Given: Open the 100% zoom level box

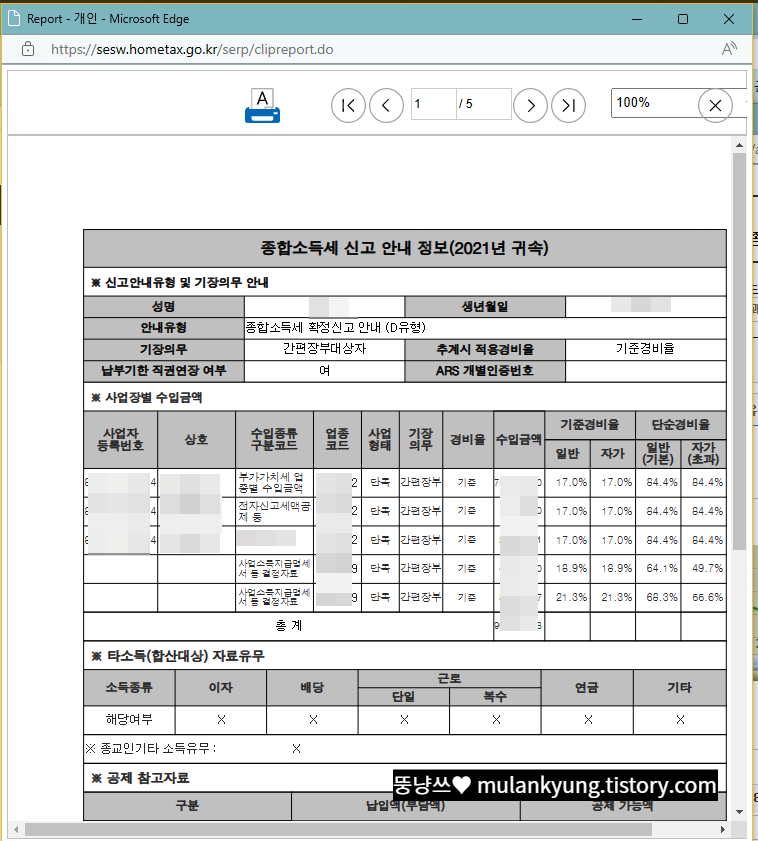Looking at the screenshot, I should (654, 103).
